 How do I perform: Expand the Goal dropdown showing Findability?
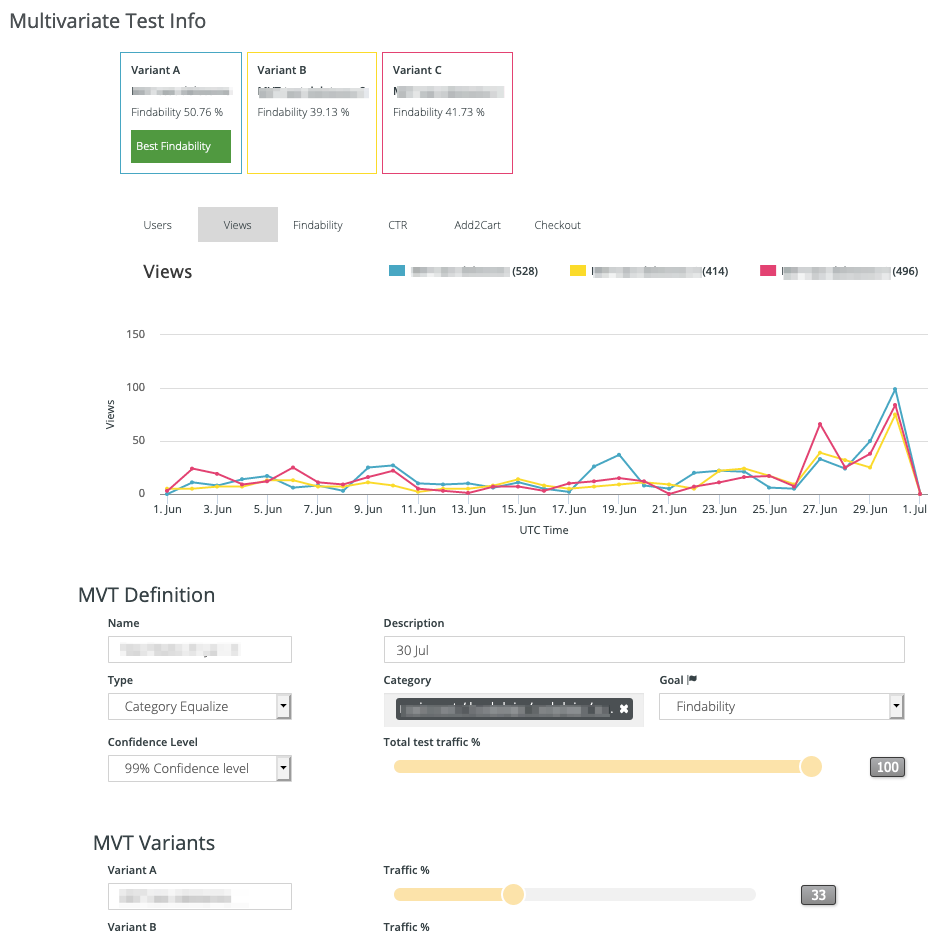coord(781,707)
